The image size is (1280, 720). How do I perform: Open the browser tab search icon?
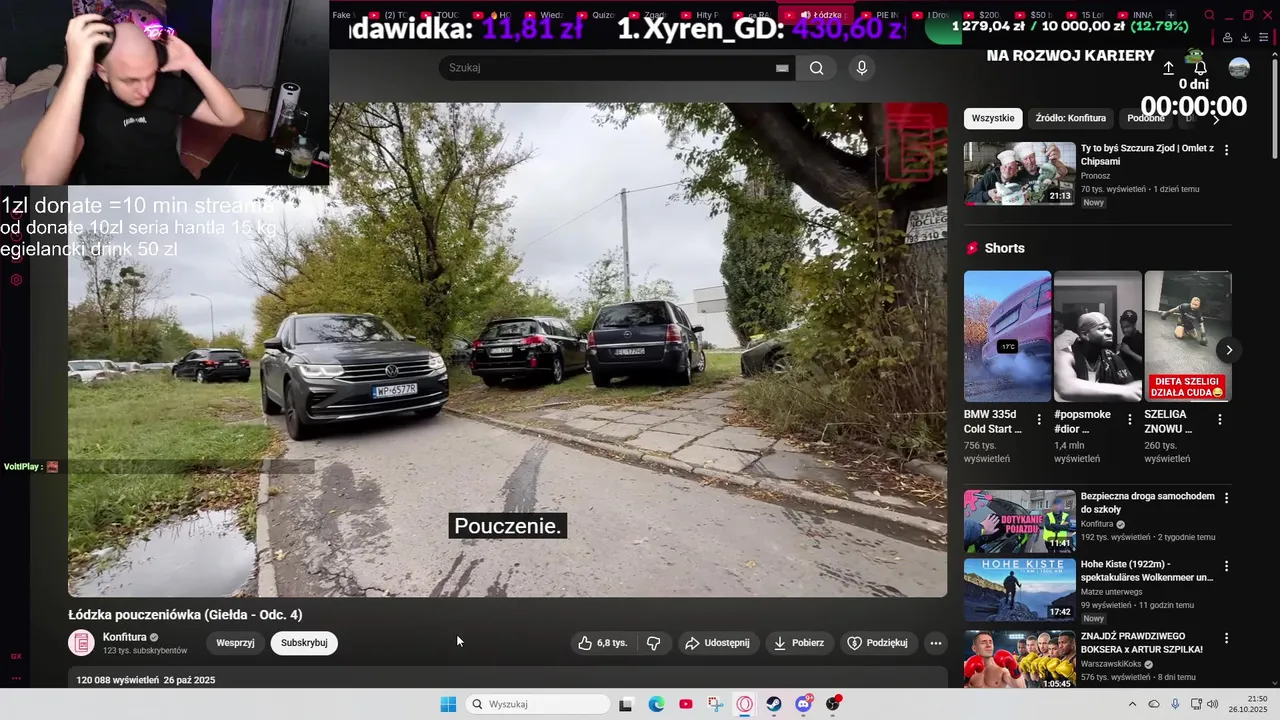(x=1209, y=15)
